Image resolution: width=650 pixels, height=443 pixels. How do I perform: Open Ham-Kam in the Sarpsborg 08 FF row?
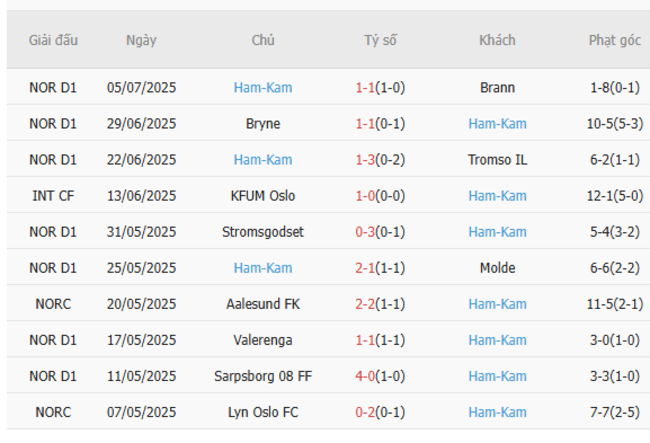coord(497,376)
